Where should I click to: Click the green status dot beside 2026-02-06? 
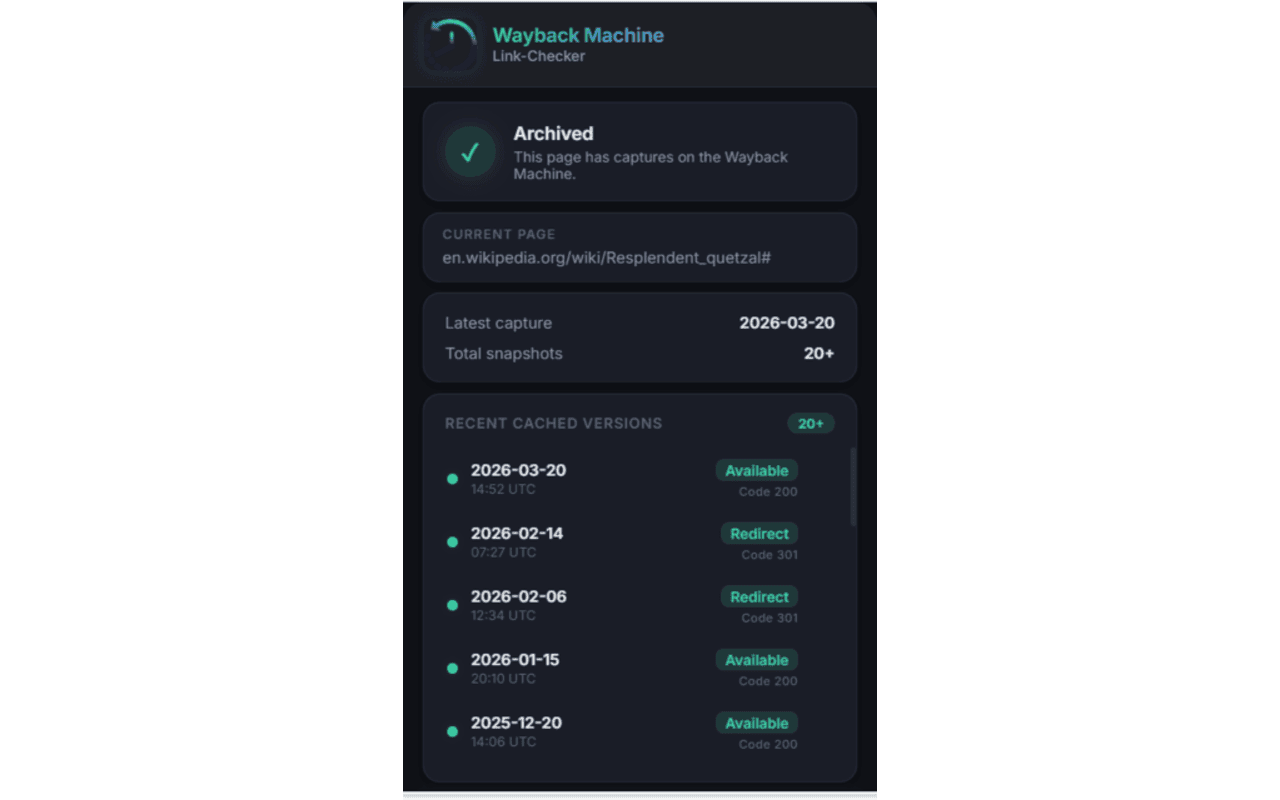click(452, 604)
